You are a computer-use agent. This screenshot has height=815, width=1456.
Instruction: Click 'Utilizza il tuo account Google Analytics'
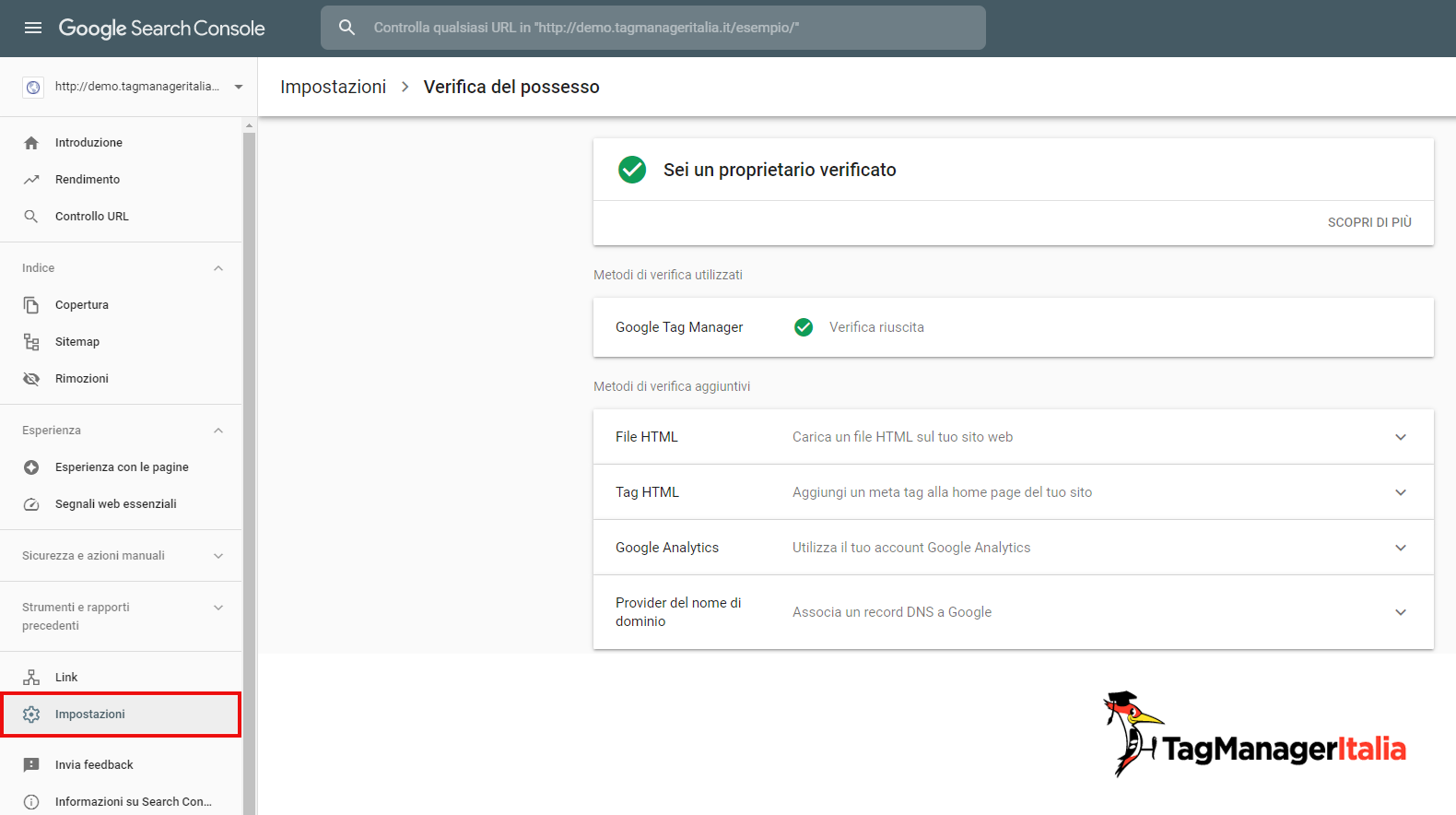click(x=911, y=548)
